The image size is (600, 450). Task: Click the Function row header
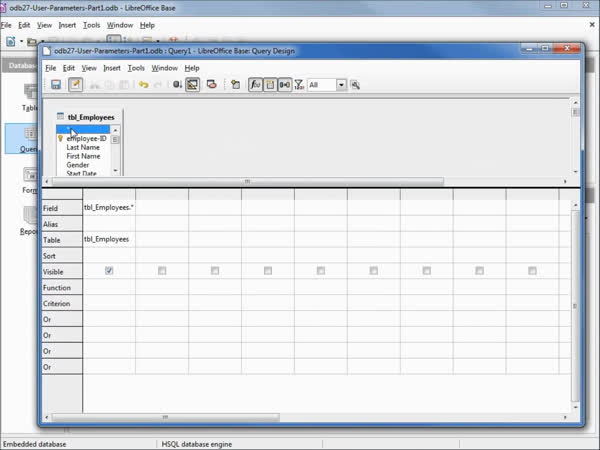62,287
